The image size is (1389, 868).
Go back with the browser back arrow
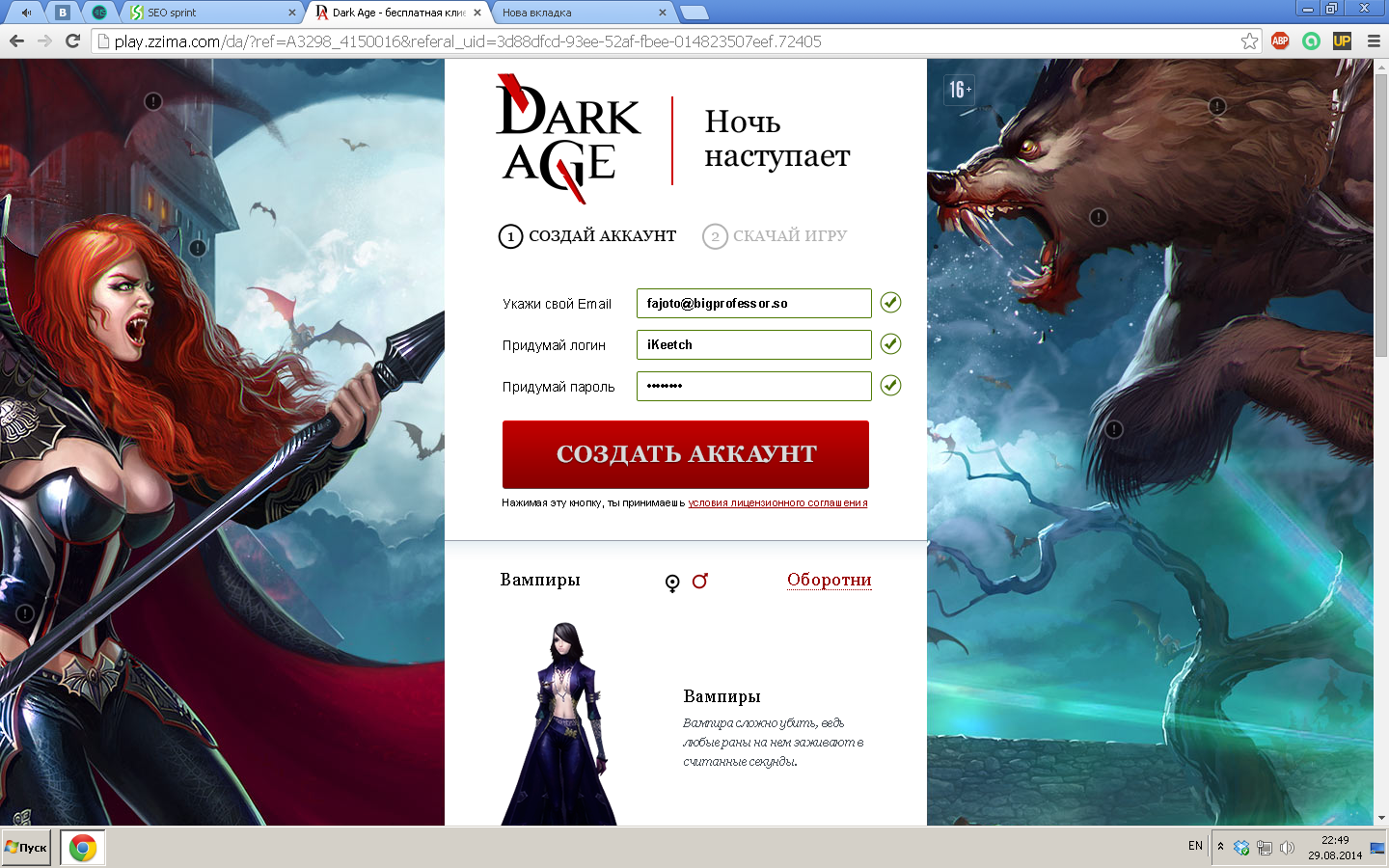coord(16,41)
